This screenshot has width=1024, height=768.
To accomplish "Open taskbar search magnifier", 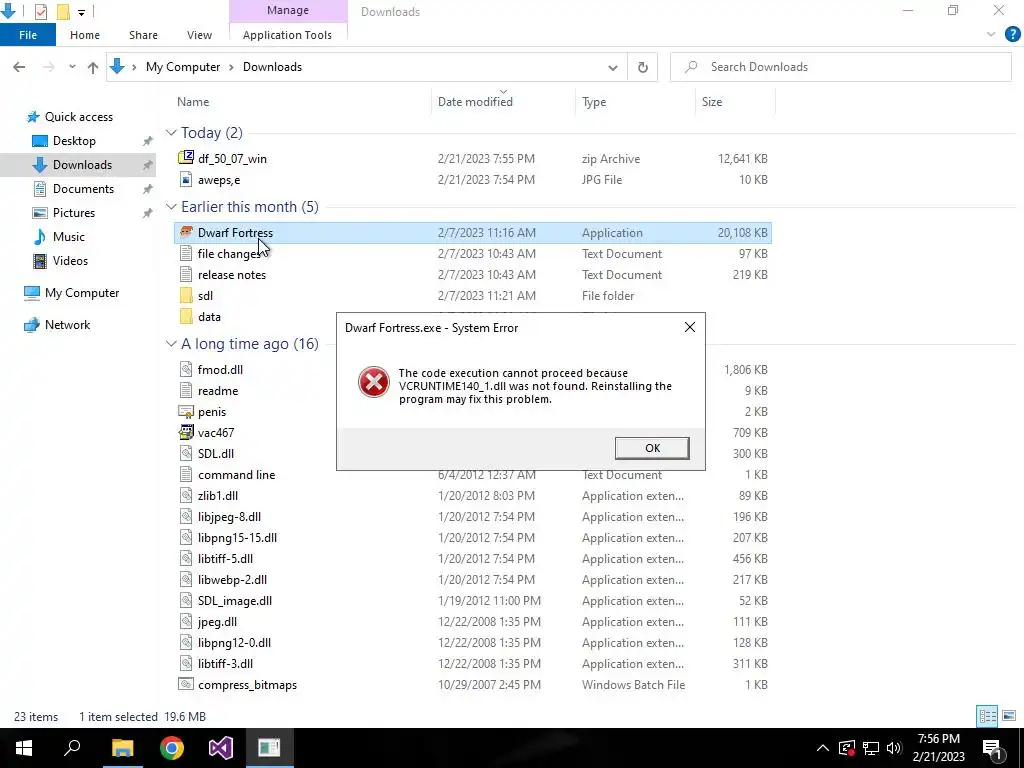I will click(x=72, y=748).
